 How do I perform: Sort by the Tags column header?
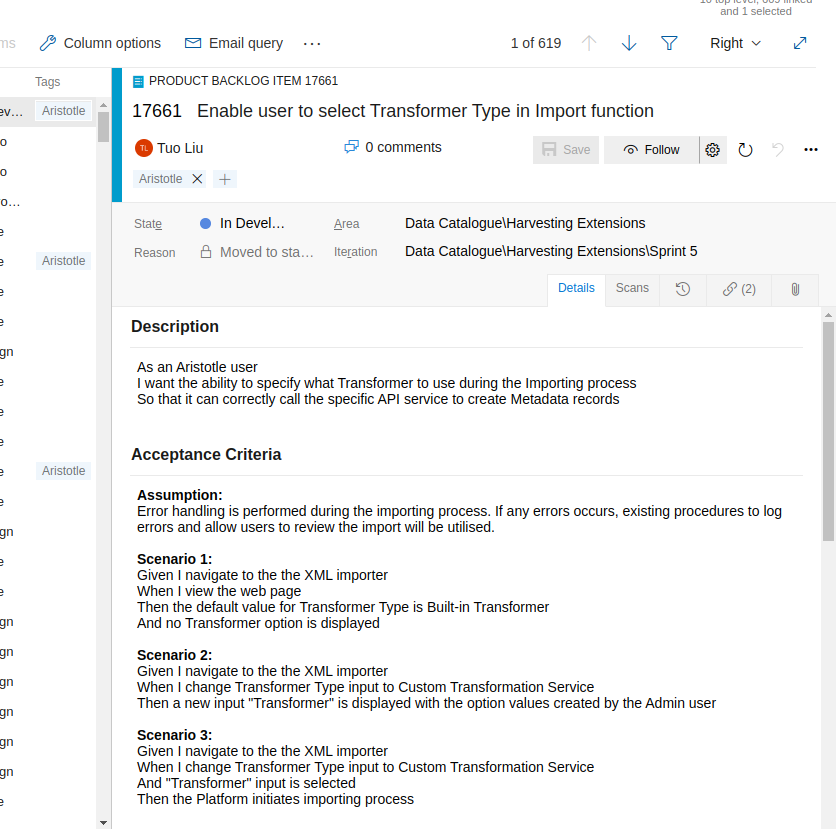tap(47, 82)
